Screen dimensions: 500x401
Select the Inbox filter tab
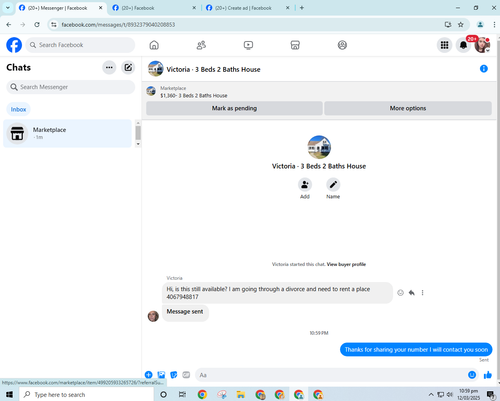click(x=18, y=109)
